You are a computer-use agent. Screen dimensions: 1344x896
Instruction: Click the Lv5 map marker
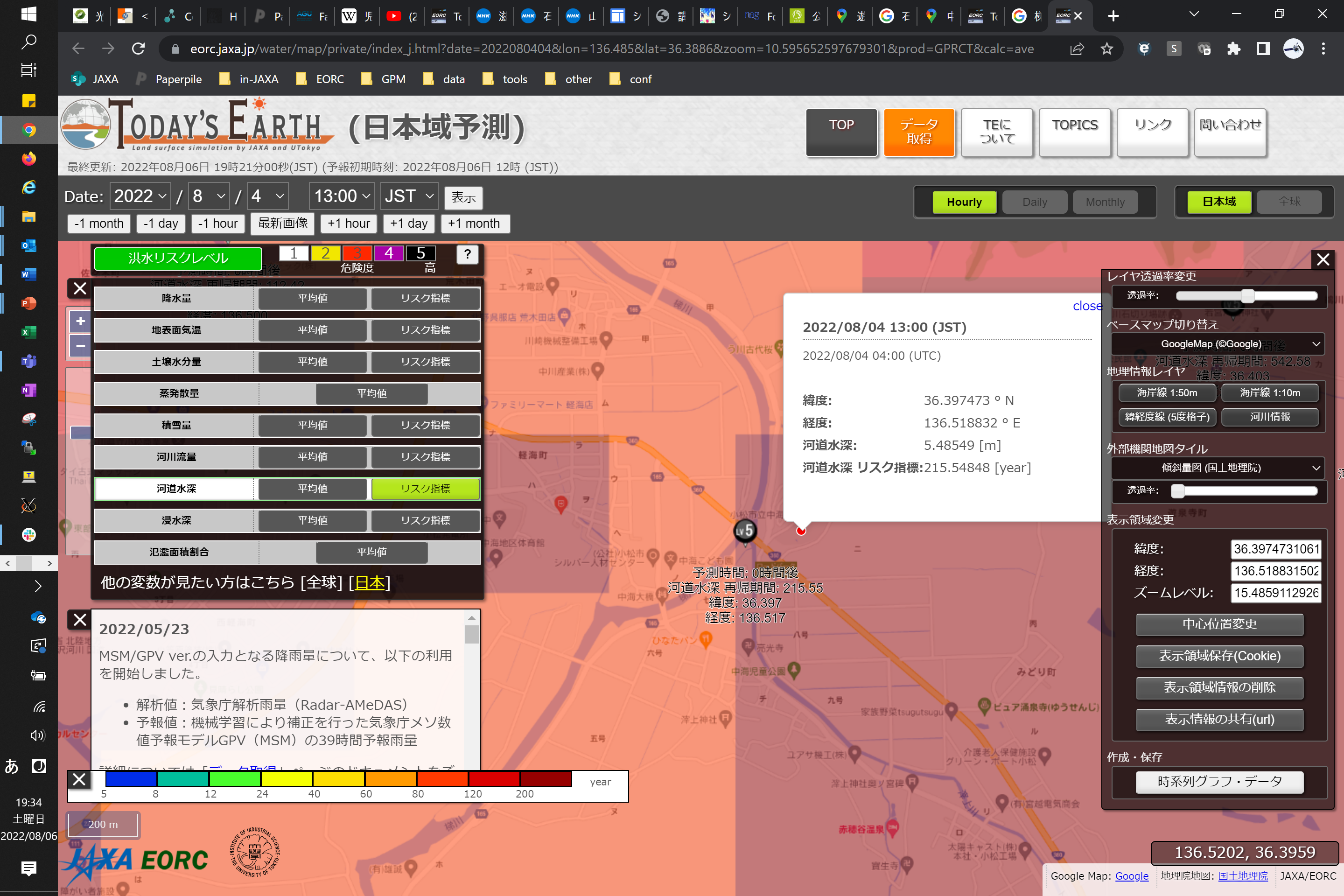745,531
